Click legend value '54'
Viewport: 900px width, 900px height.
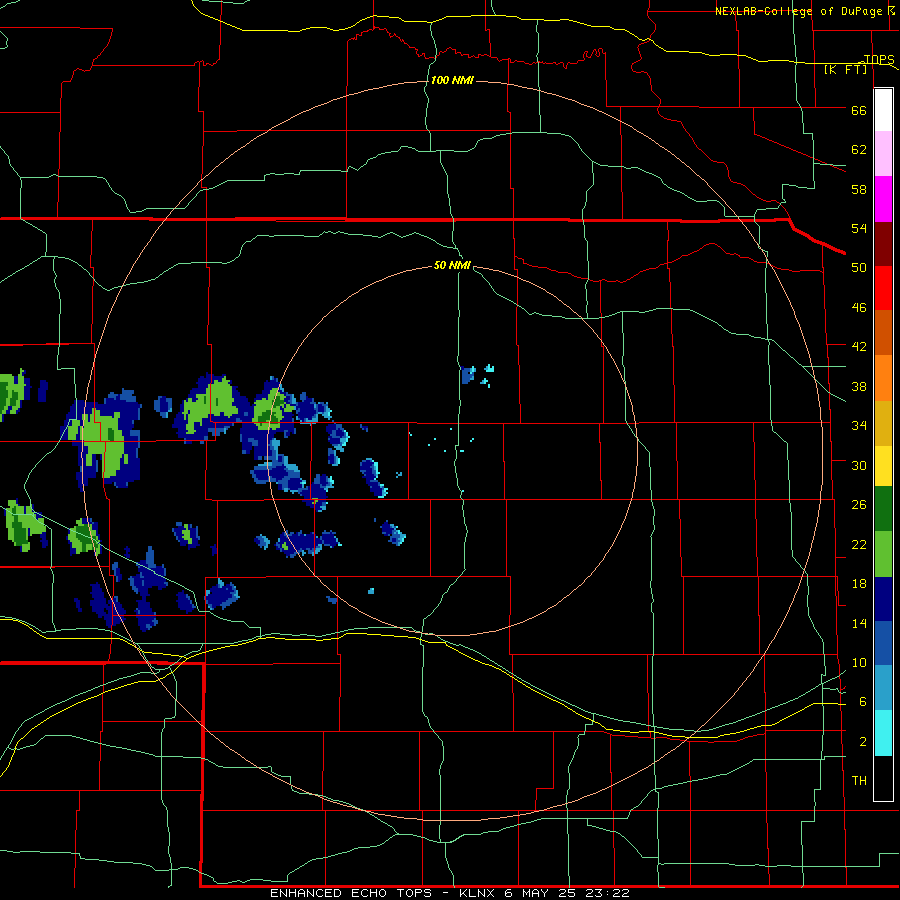pyautogui.click(x=859, y=228)
